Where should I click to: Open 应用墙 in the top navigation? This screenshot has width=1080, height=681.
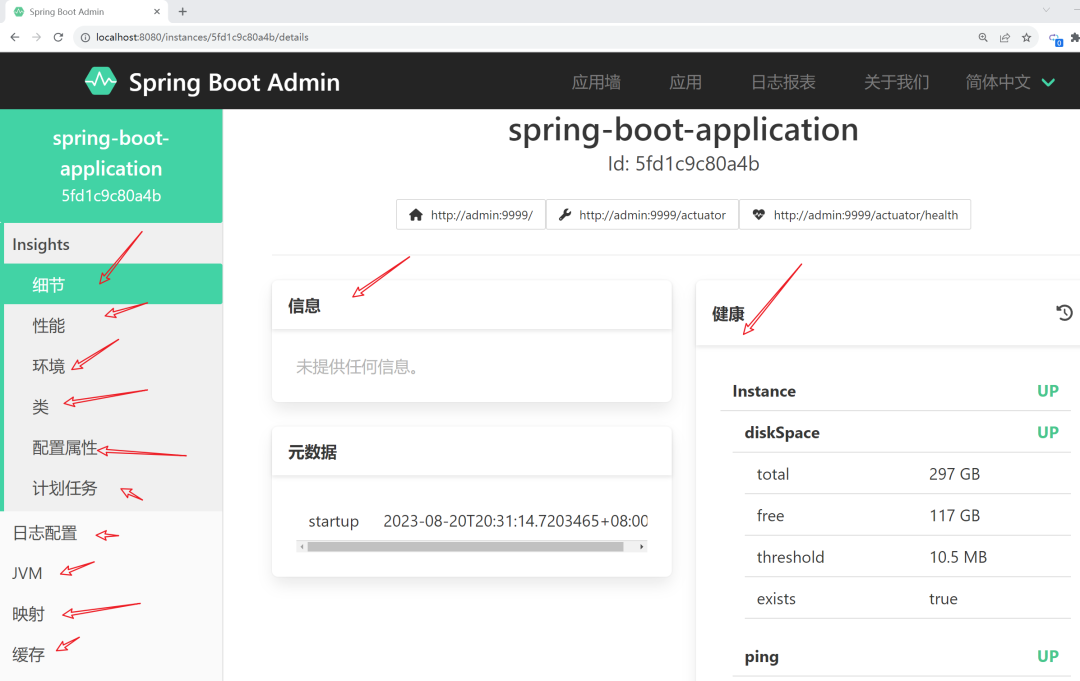click(596, 82)
